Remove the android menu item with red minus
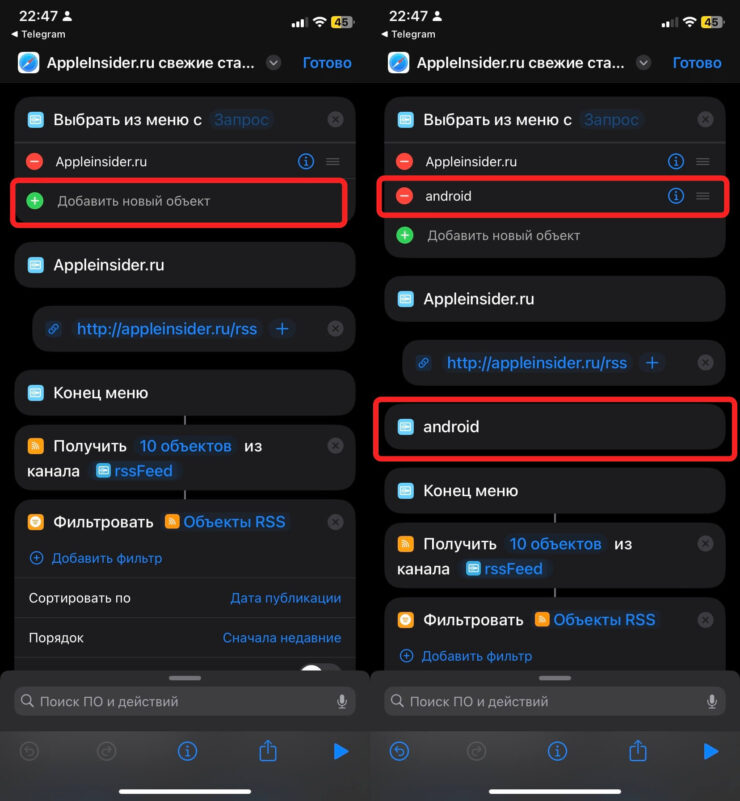This screenshot has width=740, height=801. click(404, 196)
